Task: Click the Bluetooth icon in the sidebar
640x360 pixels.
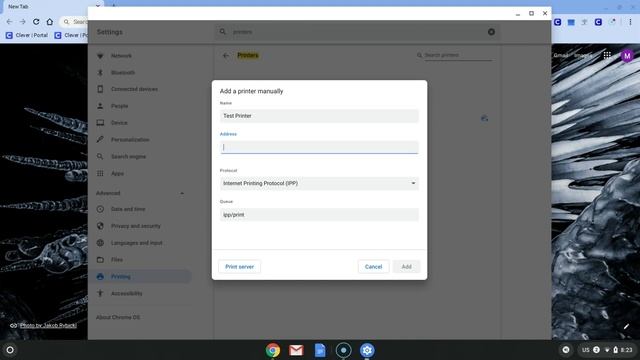Action: (x=100, y=73)
